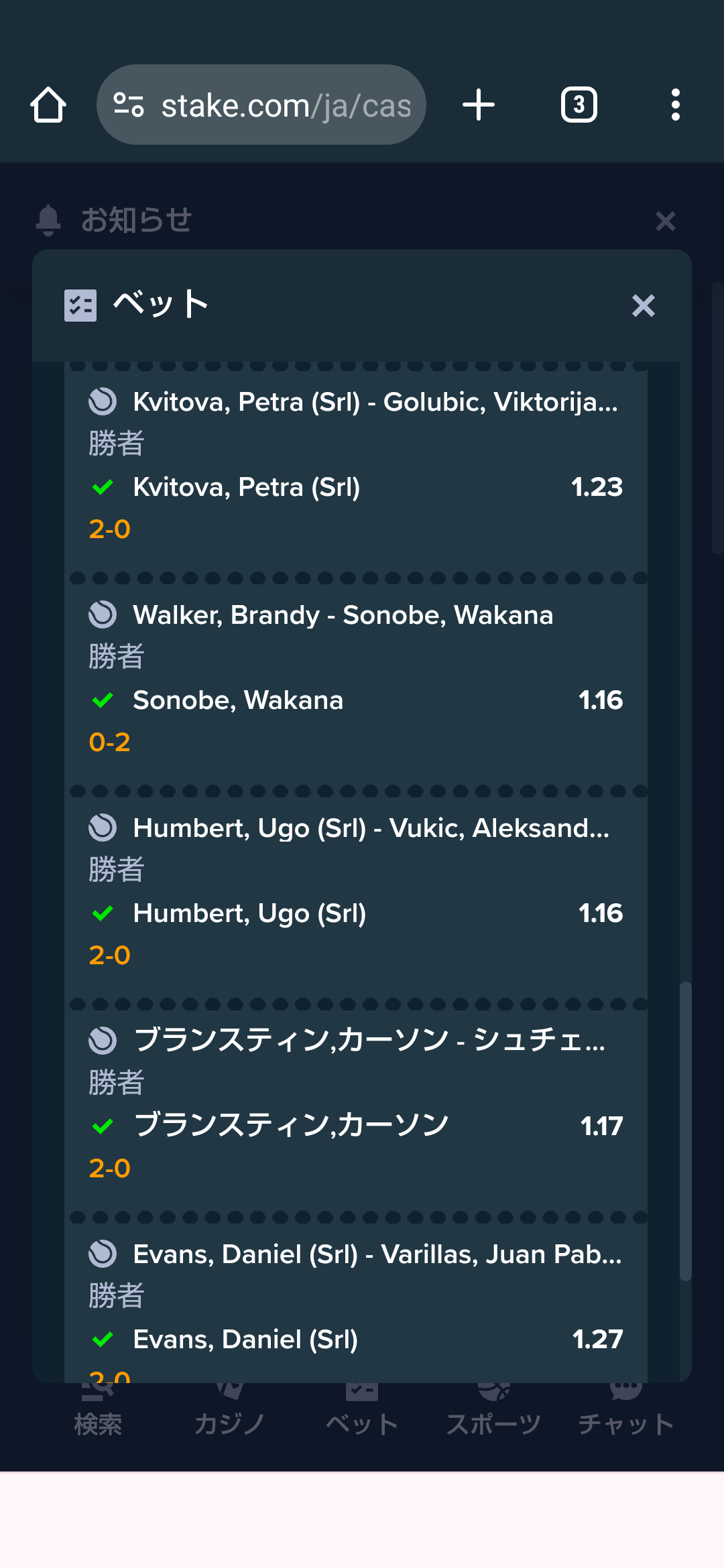Tap the site settings icon in address bar
This screenshot has height=1568, width=724.
(x=129, y=105)
